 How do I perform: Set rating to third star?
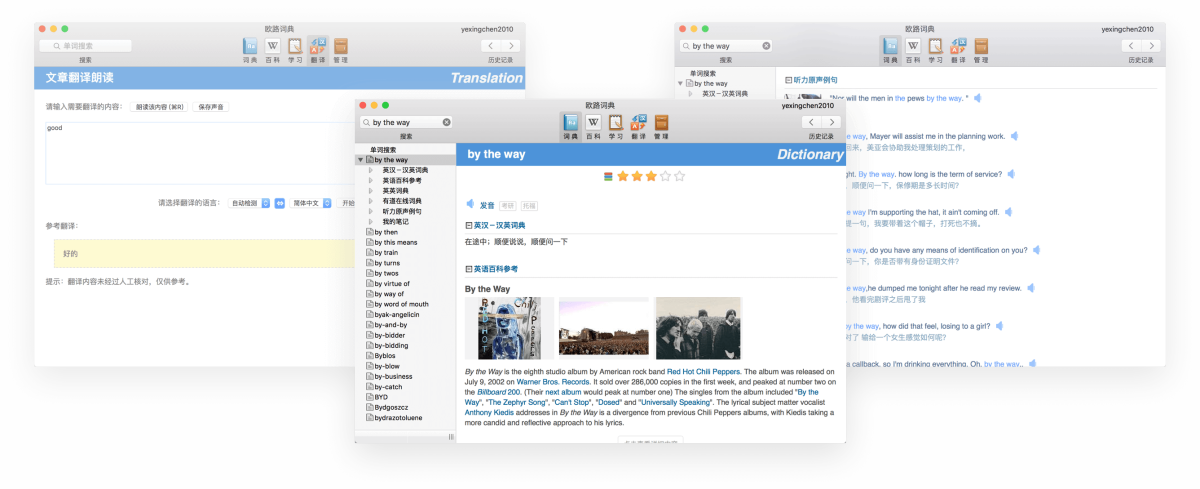pyautogui.click(x=651, y=177)
